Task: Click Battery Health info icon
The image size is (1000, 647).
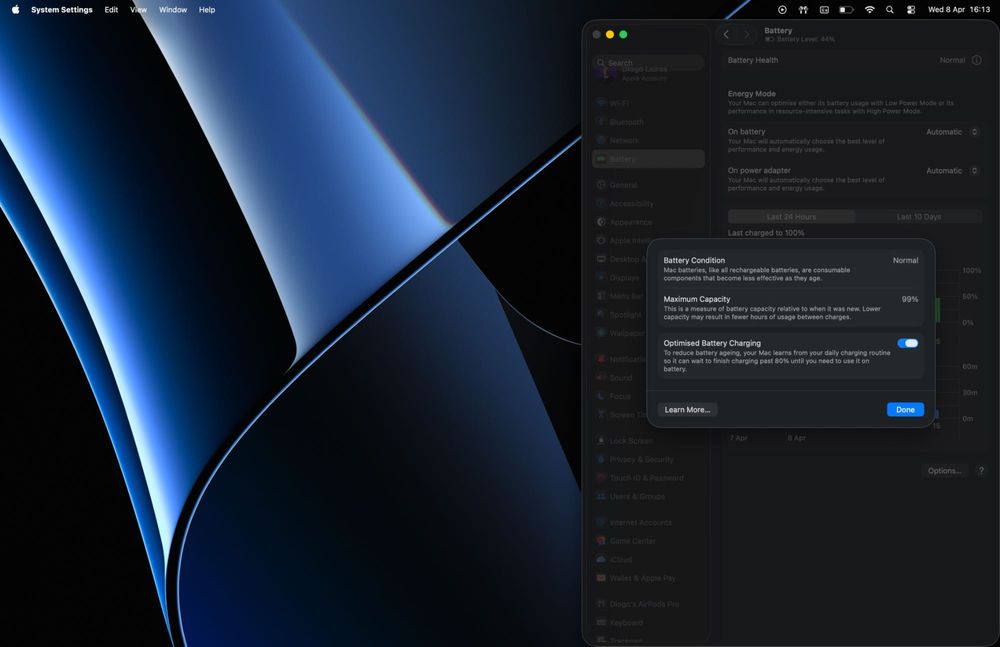Action: tap(975, 60)
